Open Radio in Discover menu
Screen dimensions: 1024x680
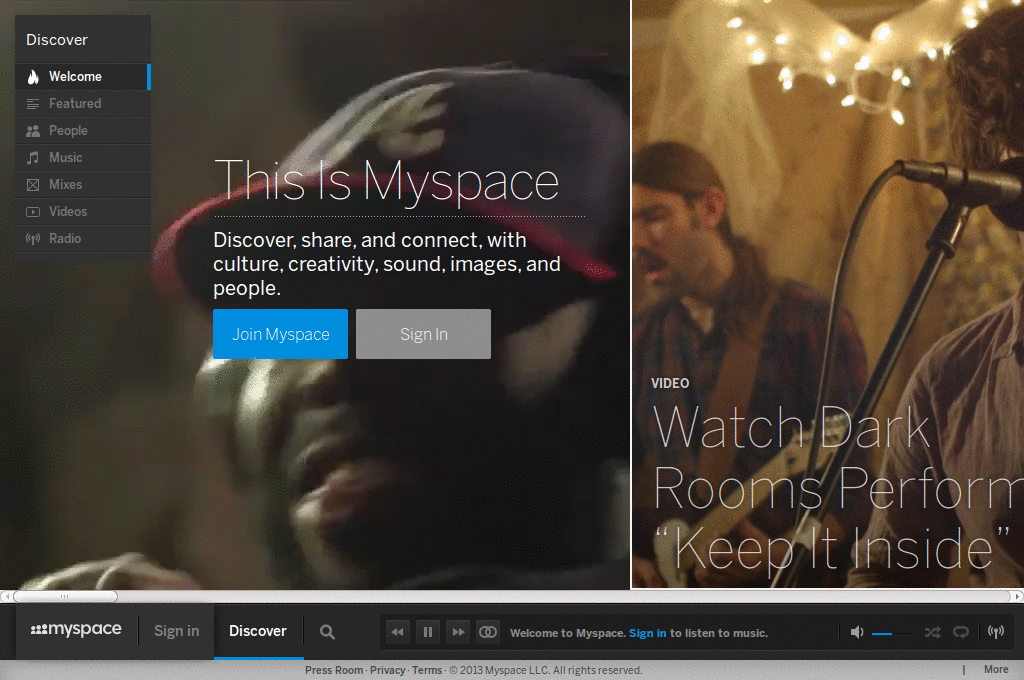[x=83, y=238]
